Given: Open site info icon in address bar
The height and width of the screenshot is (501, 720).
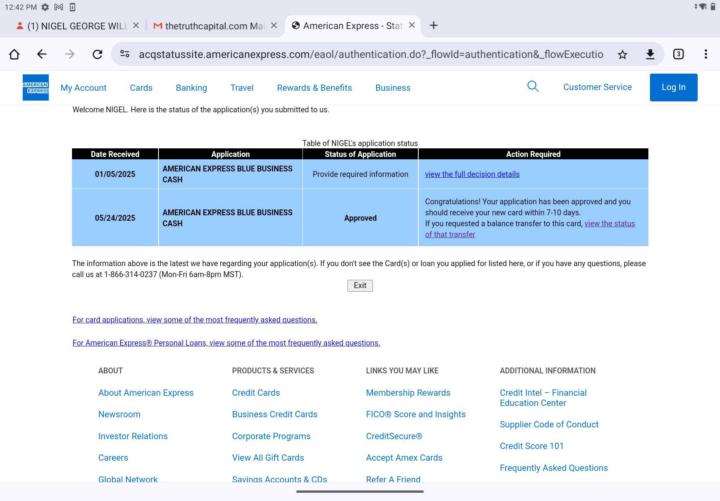Looking at the screenshot, I should coord(124,54).
